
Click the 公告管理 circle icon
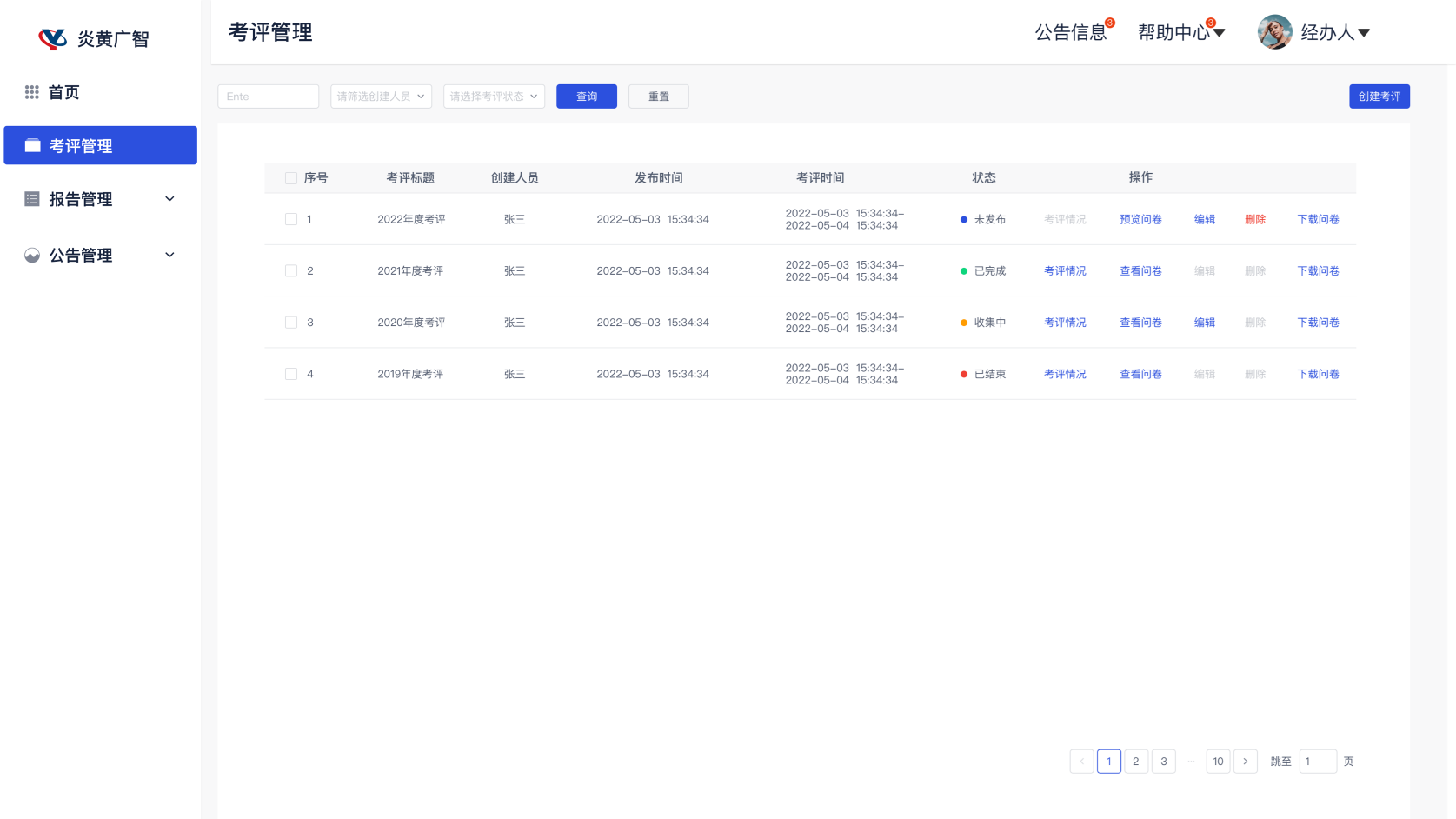click(x=32, y=256)
